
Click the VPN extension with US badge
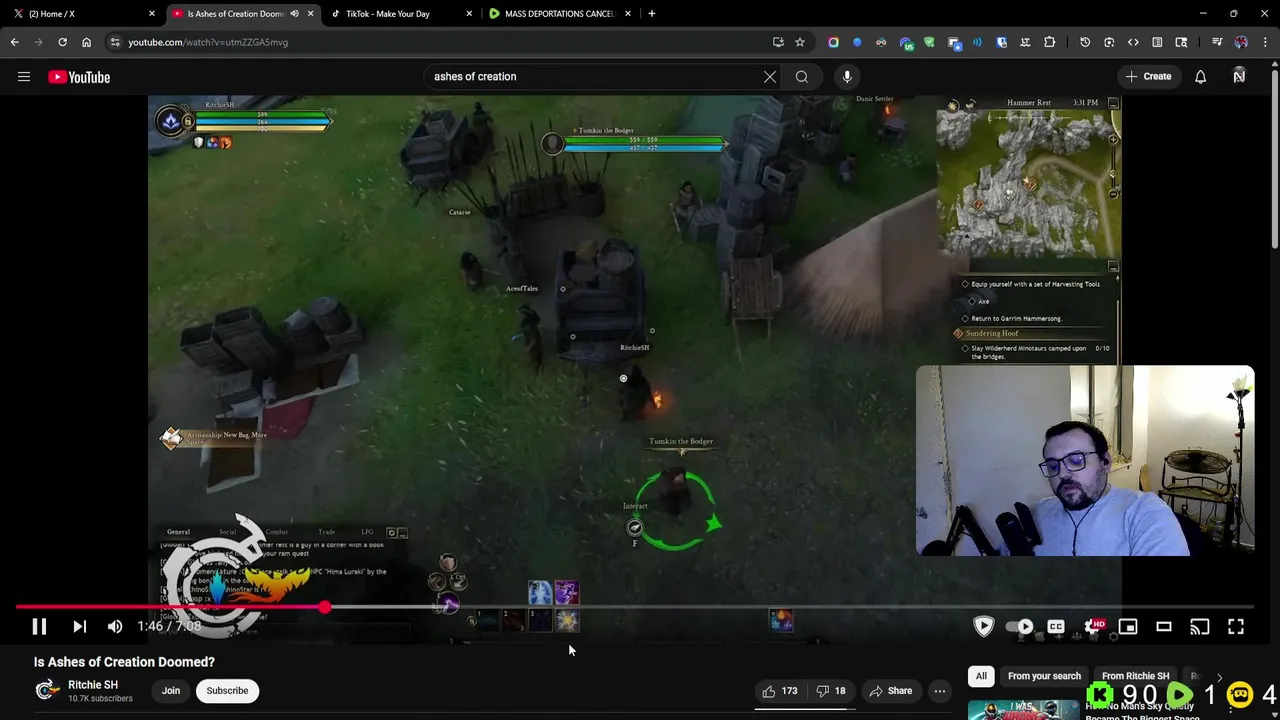click(905, 43)
